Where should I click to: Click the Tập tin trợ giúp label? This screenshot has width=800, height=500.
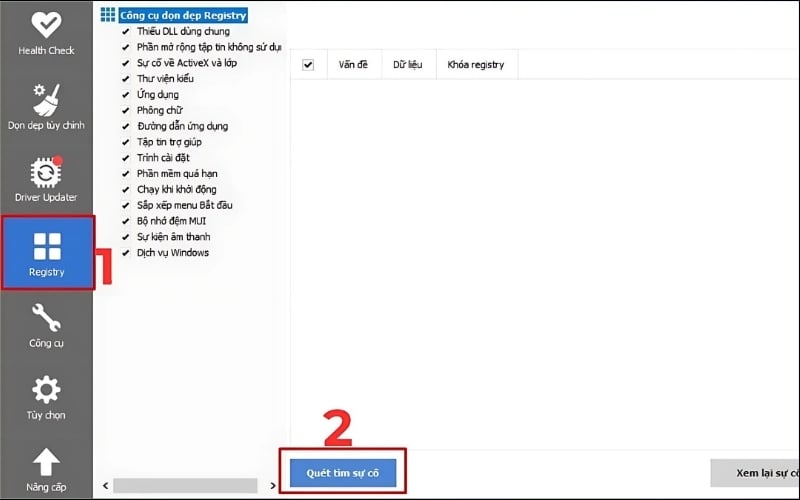pyautogui.click(x=169, y=142)
